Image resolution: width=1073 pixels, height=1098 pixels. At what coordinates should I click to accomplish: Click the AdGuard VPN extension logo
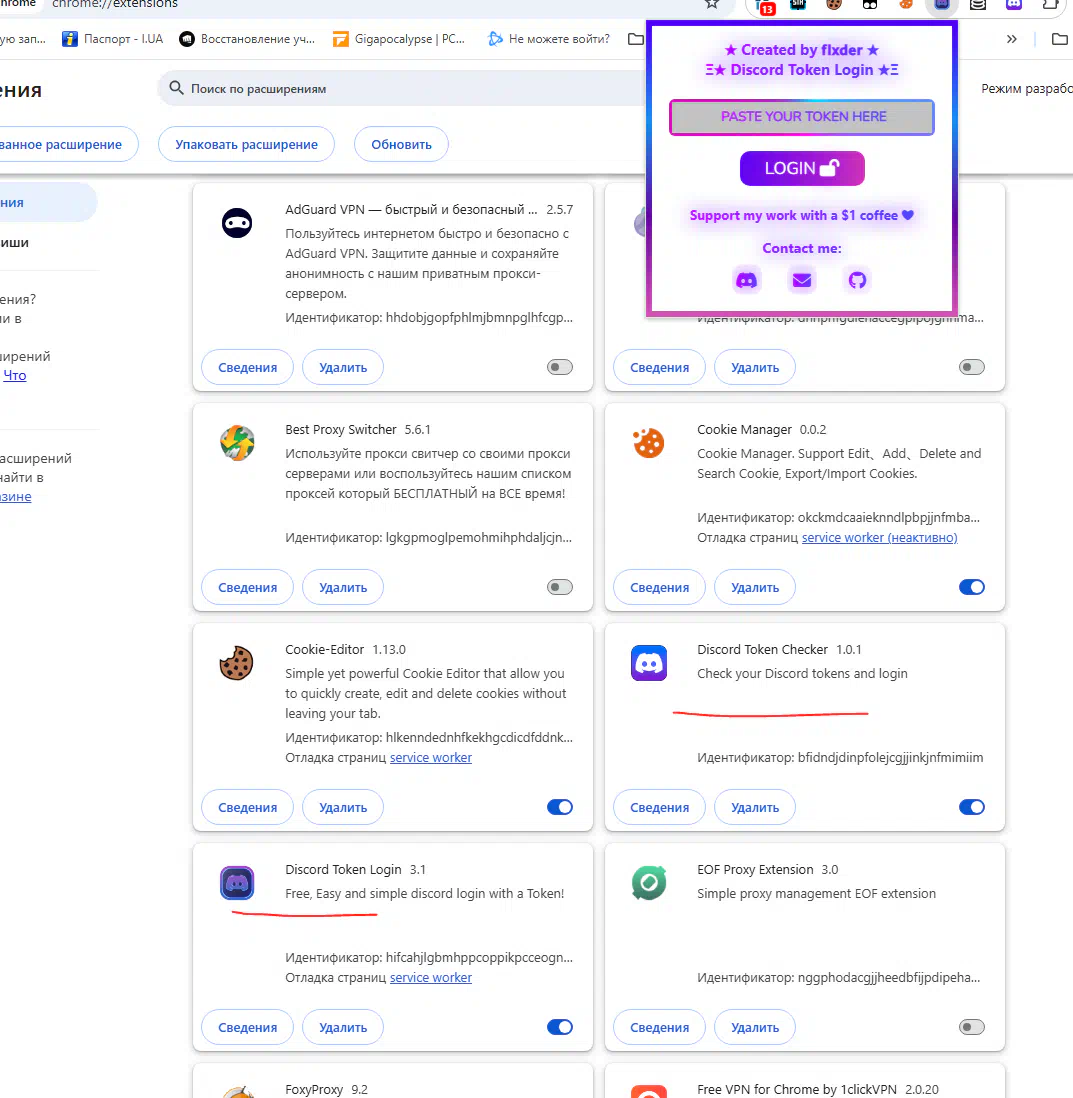coord(237,223)
